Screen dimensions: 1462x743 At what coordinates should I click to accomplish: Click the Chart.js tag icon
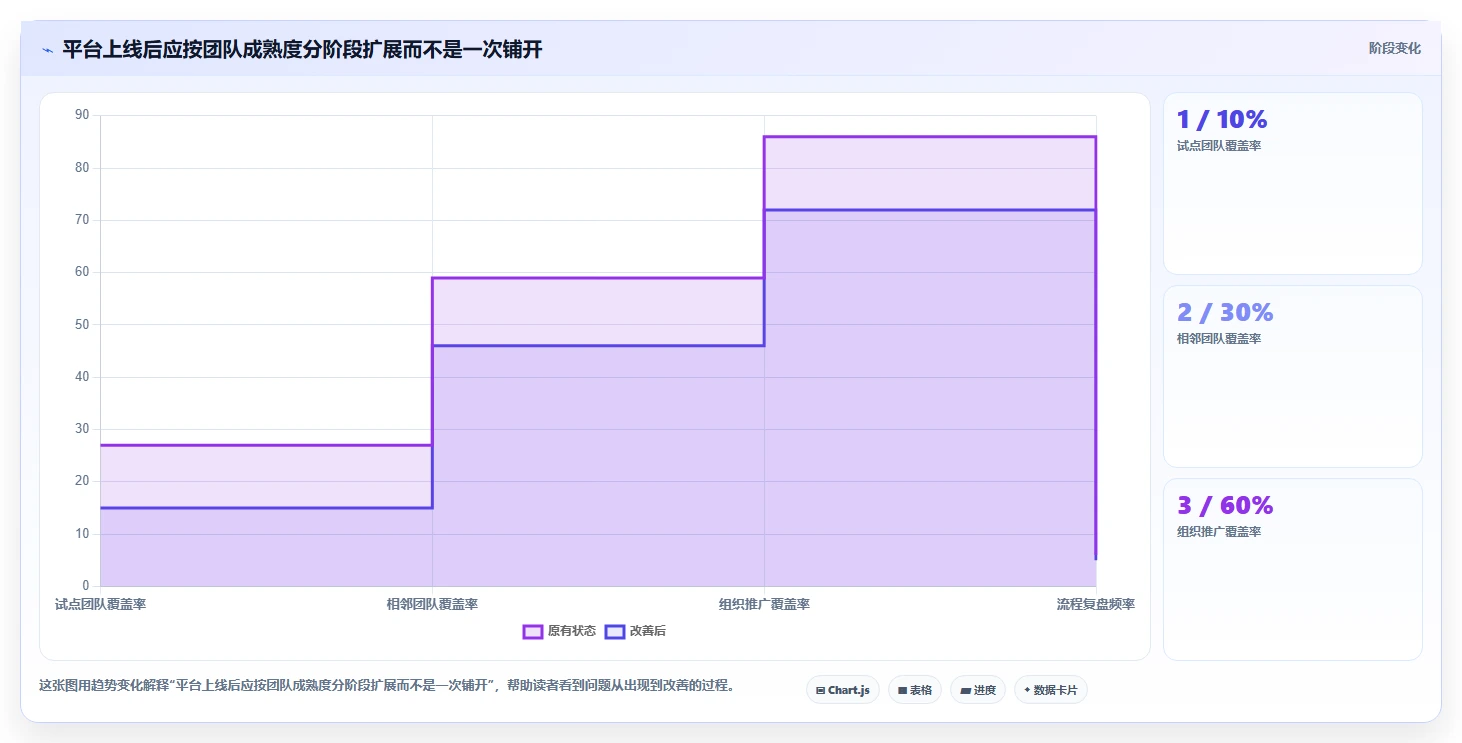[820, 690]
